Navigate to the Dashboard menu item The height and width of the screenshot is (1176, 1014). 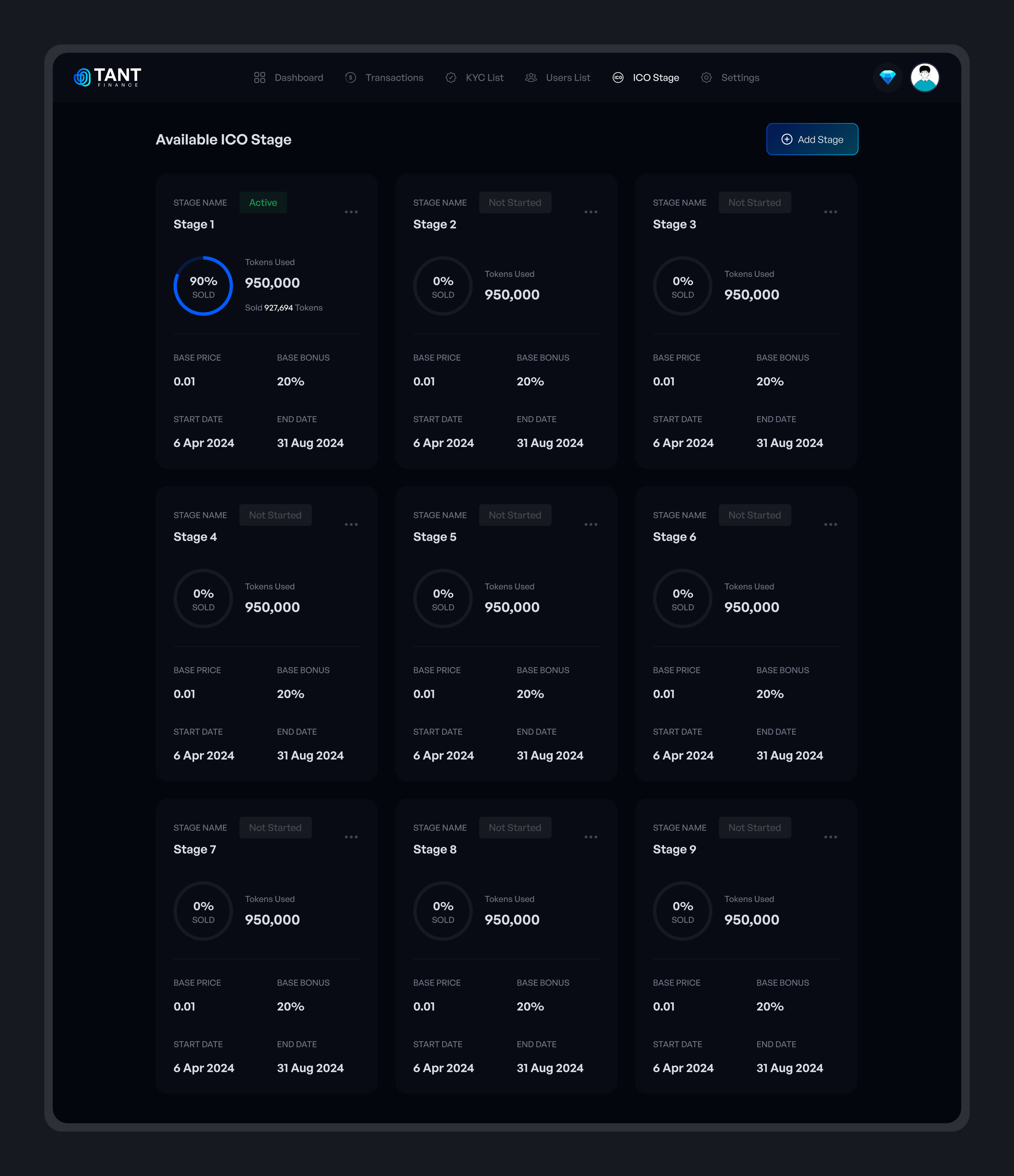pyautogui.click(x=298, y=78)
